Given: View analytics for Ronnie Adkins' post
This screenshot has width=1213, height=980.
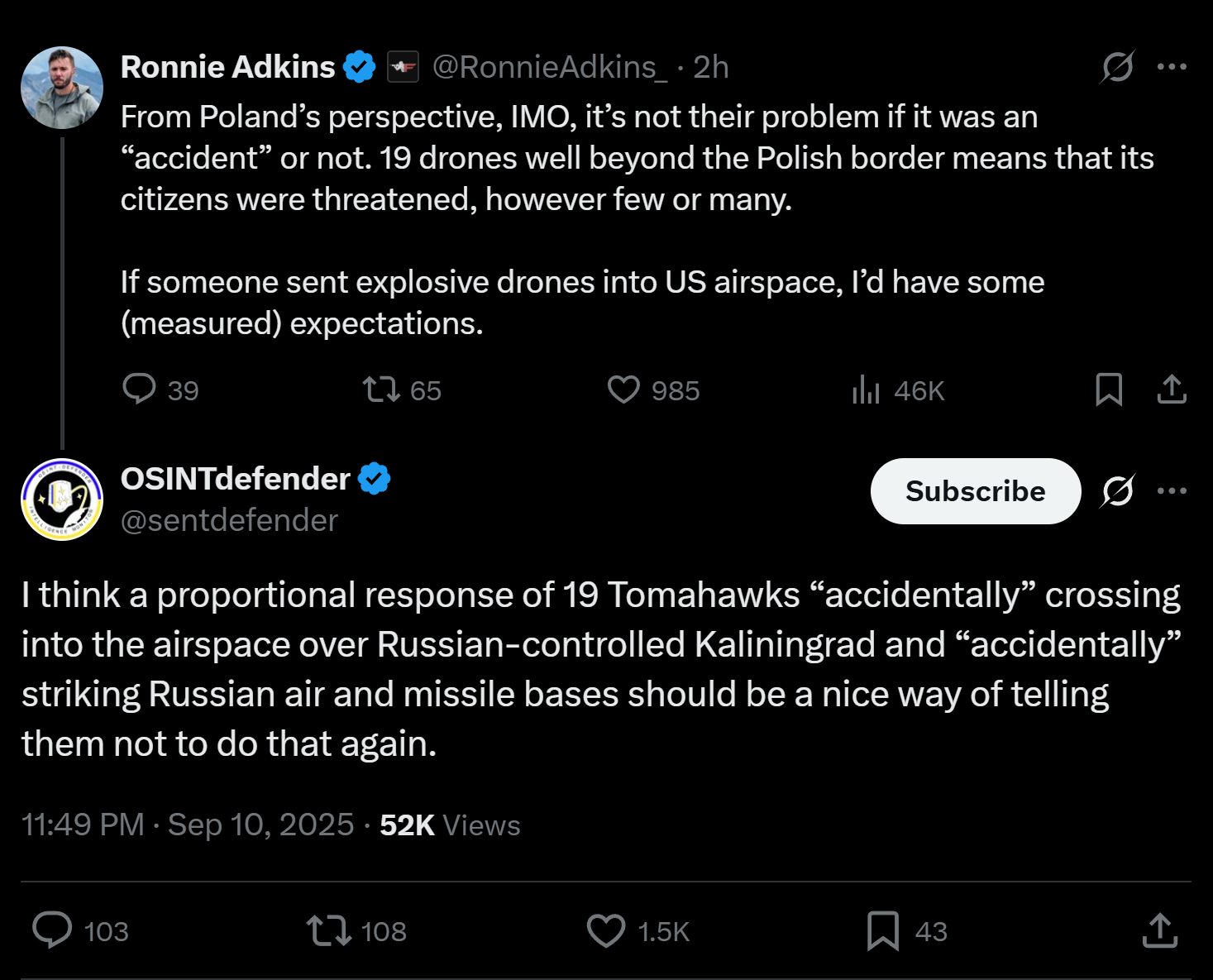Looking at the screenshot, I should click(x=866, y=390).
